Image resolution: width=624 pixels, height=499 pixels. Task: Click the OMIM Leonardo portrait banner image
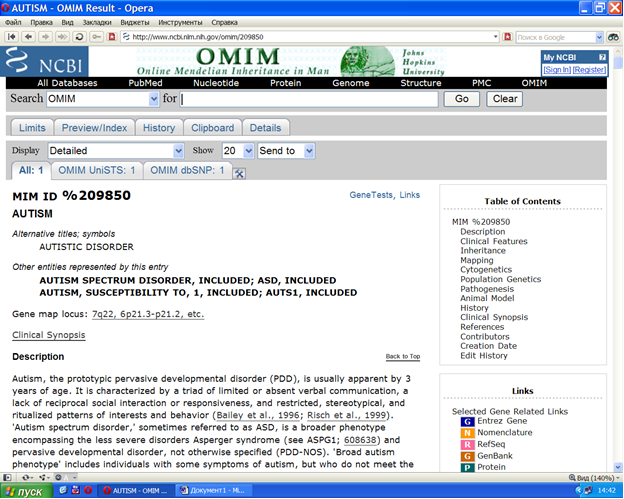367,61
